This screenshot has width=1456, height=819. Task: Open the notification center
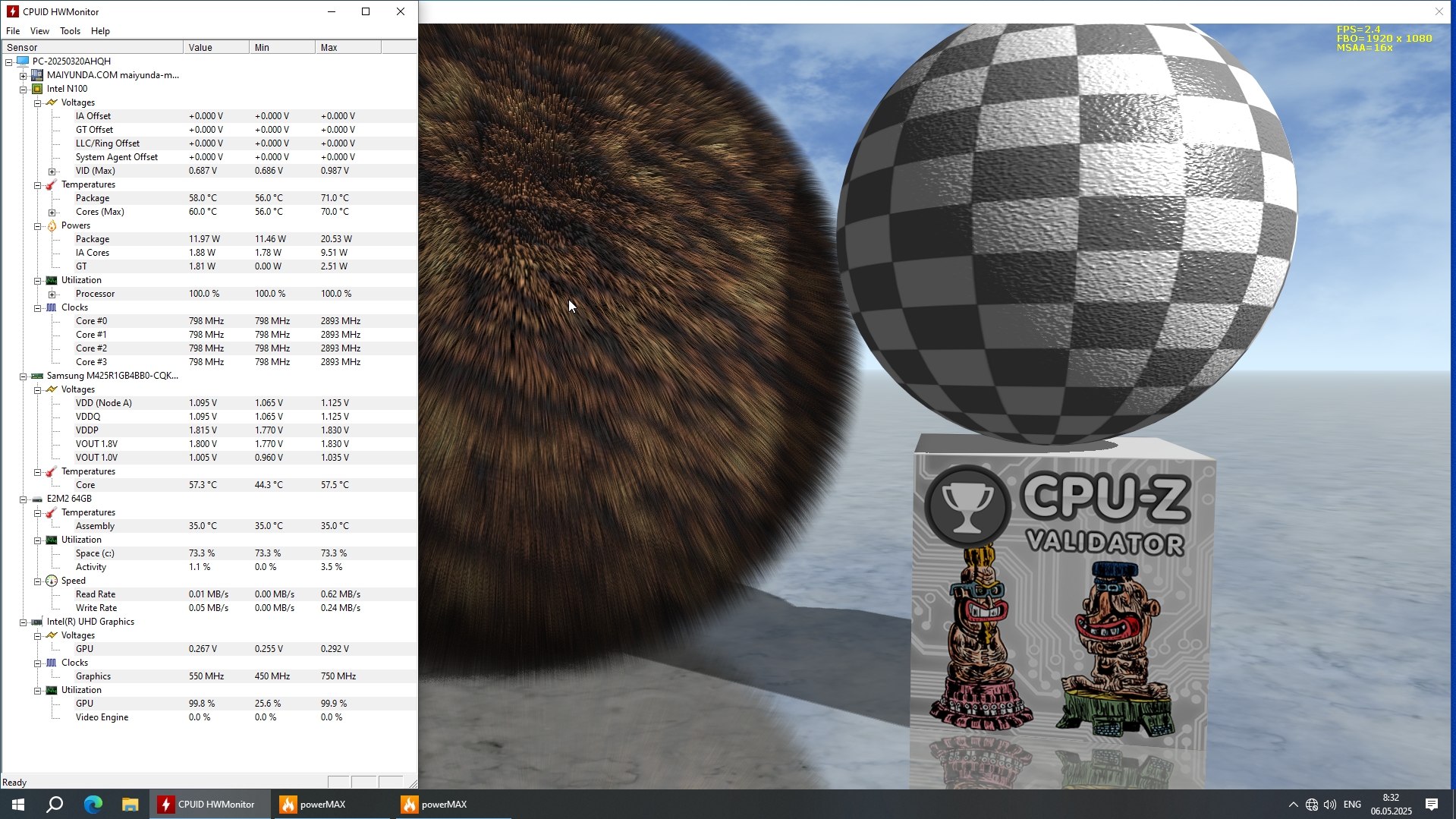(1432, 805)
